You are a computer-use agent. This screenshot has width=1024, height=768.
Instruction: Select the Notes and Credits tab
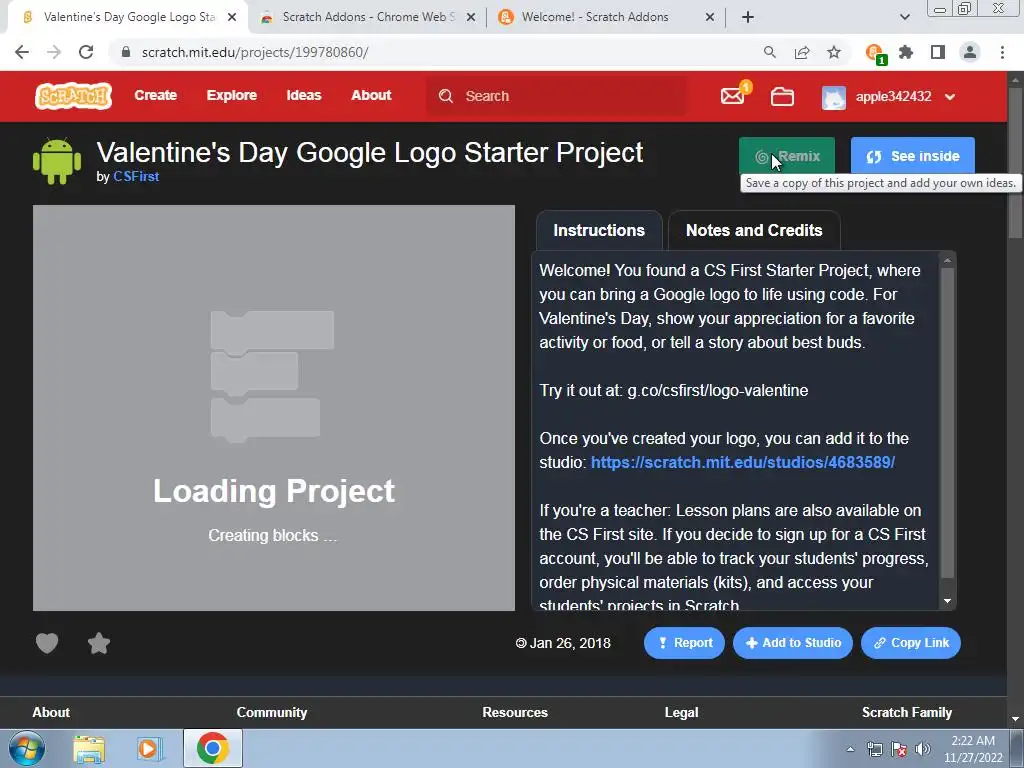click(754, 230)
